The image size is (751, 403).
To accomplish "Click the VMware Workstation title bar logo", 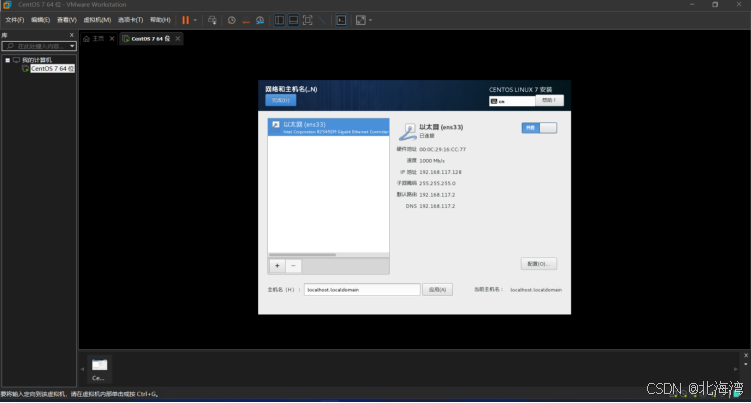I will (x=7, y=5).
